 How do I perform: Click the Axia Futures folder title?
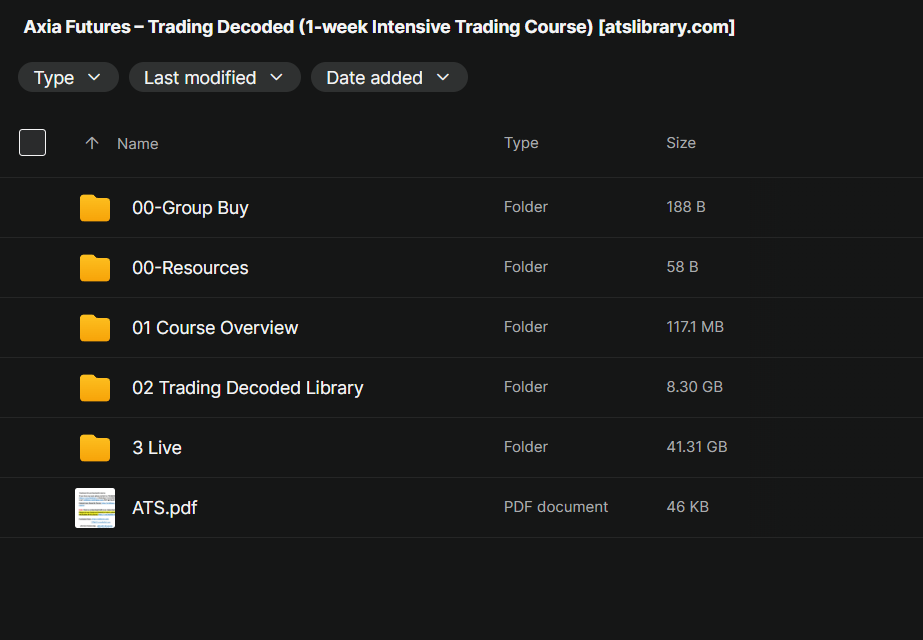379,27
